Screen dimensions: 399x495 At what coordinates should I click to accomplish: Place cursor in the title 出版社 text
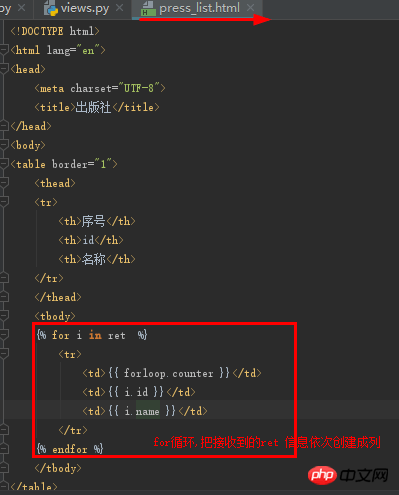[93, 107]
